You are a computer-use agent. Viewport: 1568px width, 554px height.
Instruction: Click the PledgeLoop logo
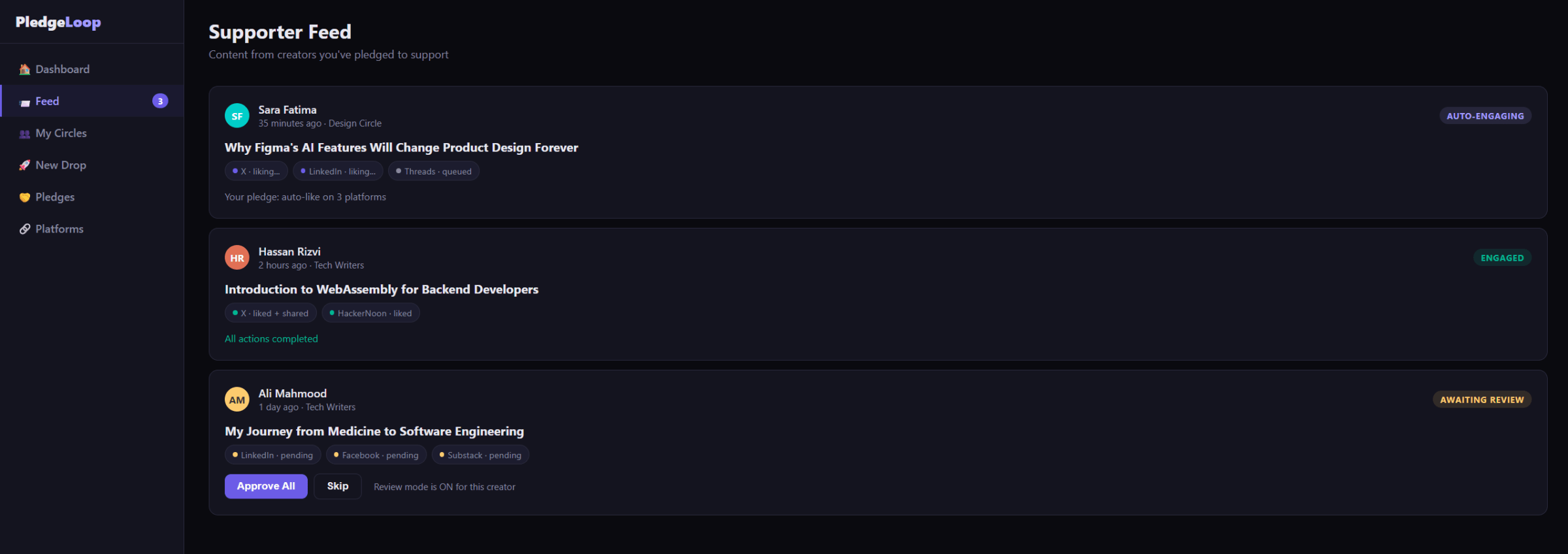58,22
